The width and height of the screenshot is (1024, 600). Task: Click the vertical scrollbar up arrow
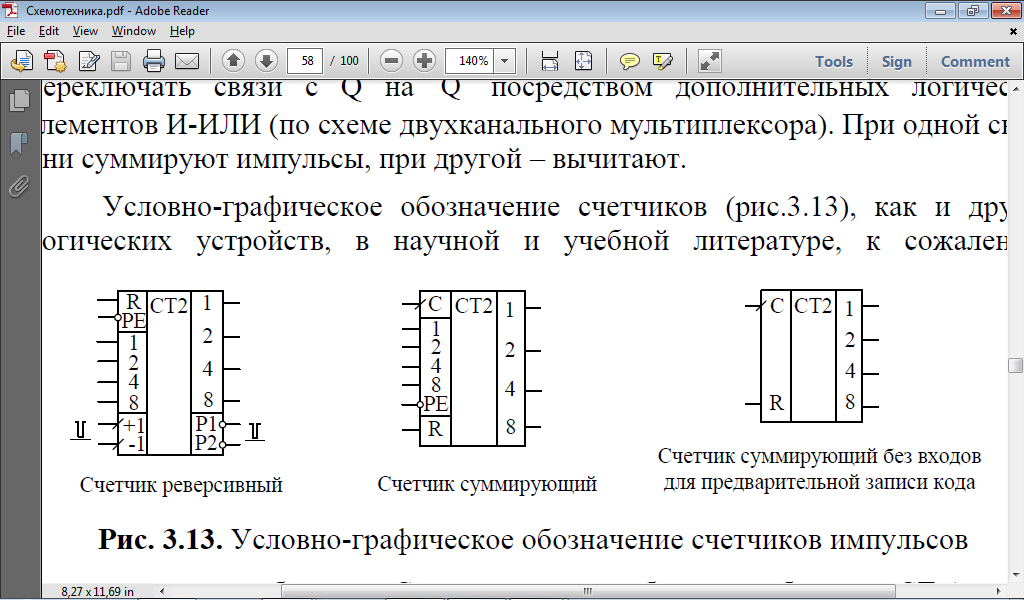(x=1015, y=87)
